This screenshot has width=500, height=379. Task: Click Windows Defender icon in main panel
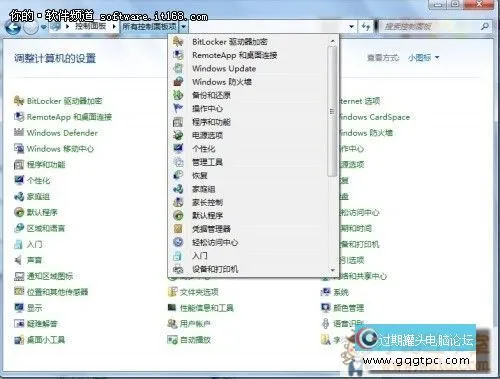tap(19, 132)
